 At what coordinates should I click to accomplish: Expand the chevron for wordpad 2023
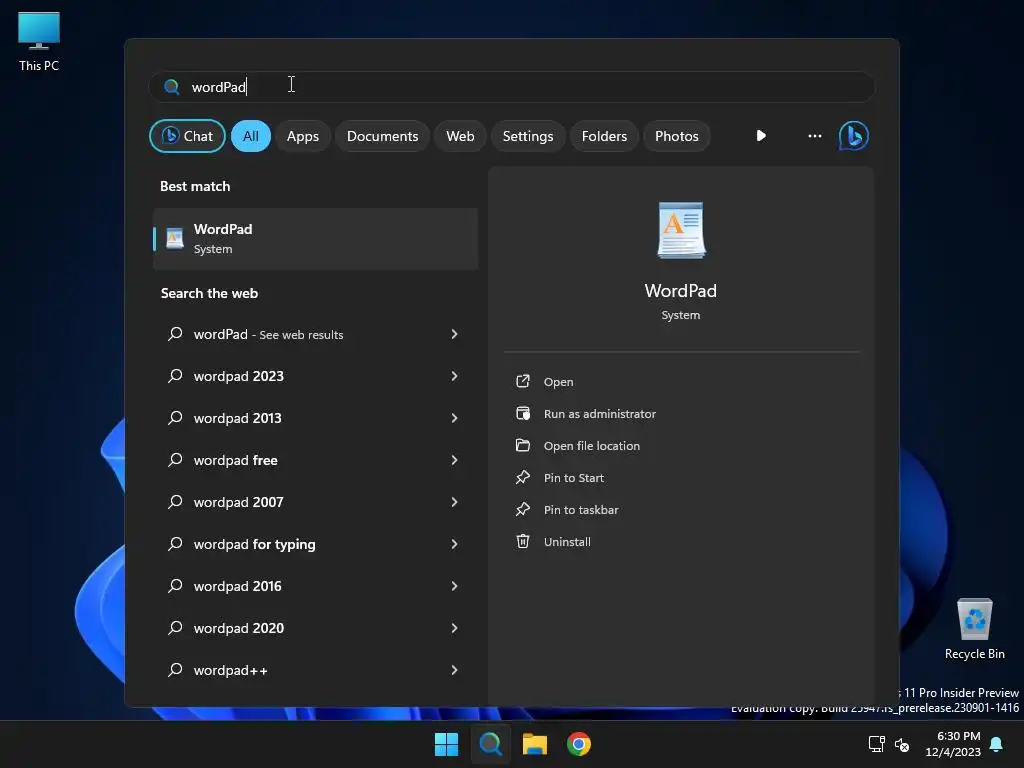(x=455, y=376)
